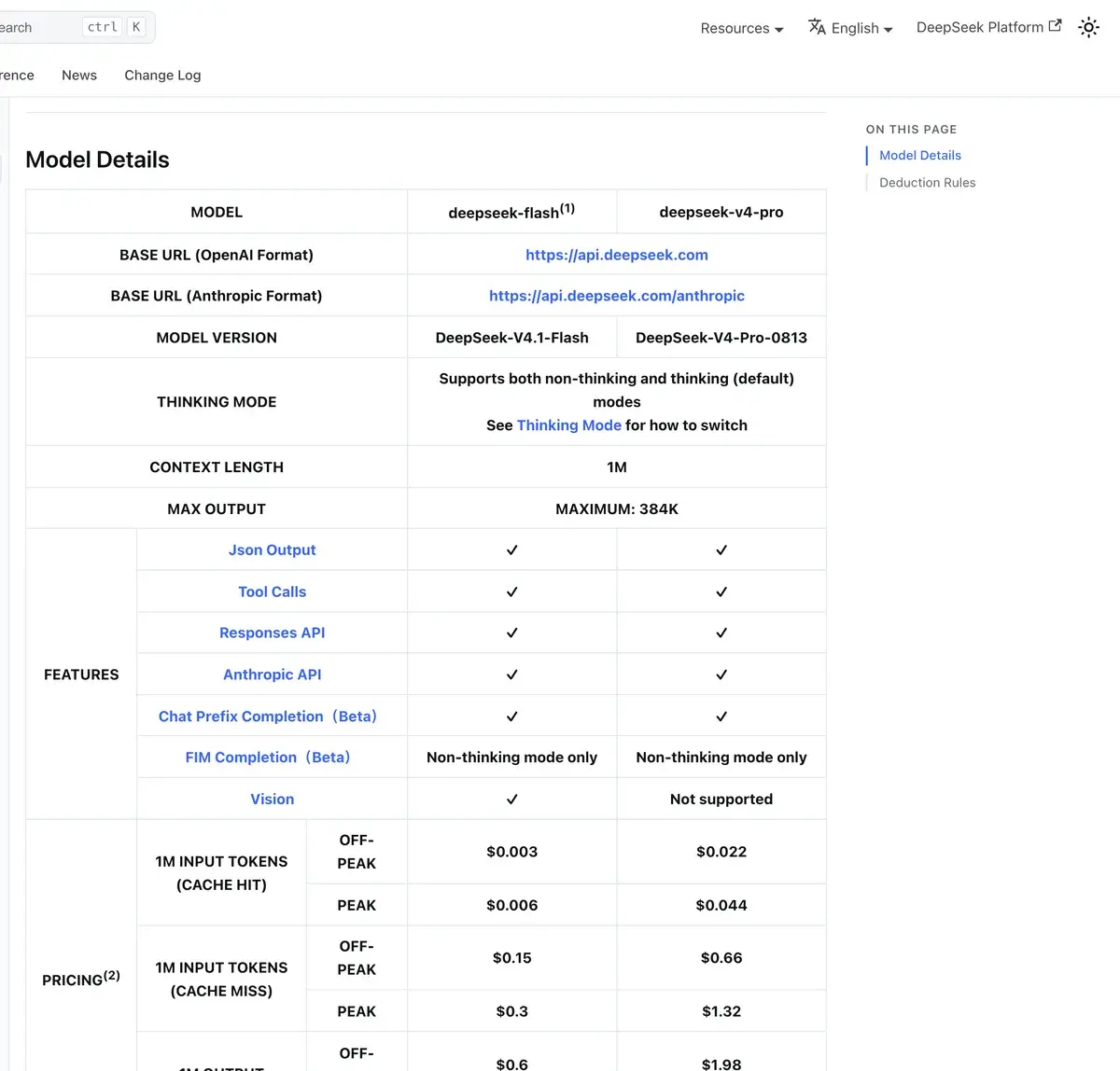
Task: Open the English language dropdown
Action: pyautogui.click(x=850, y=28)
